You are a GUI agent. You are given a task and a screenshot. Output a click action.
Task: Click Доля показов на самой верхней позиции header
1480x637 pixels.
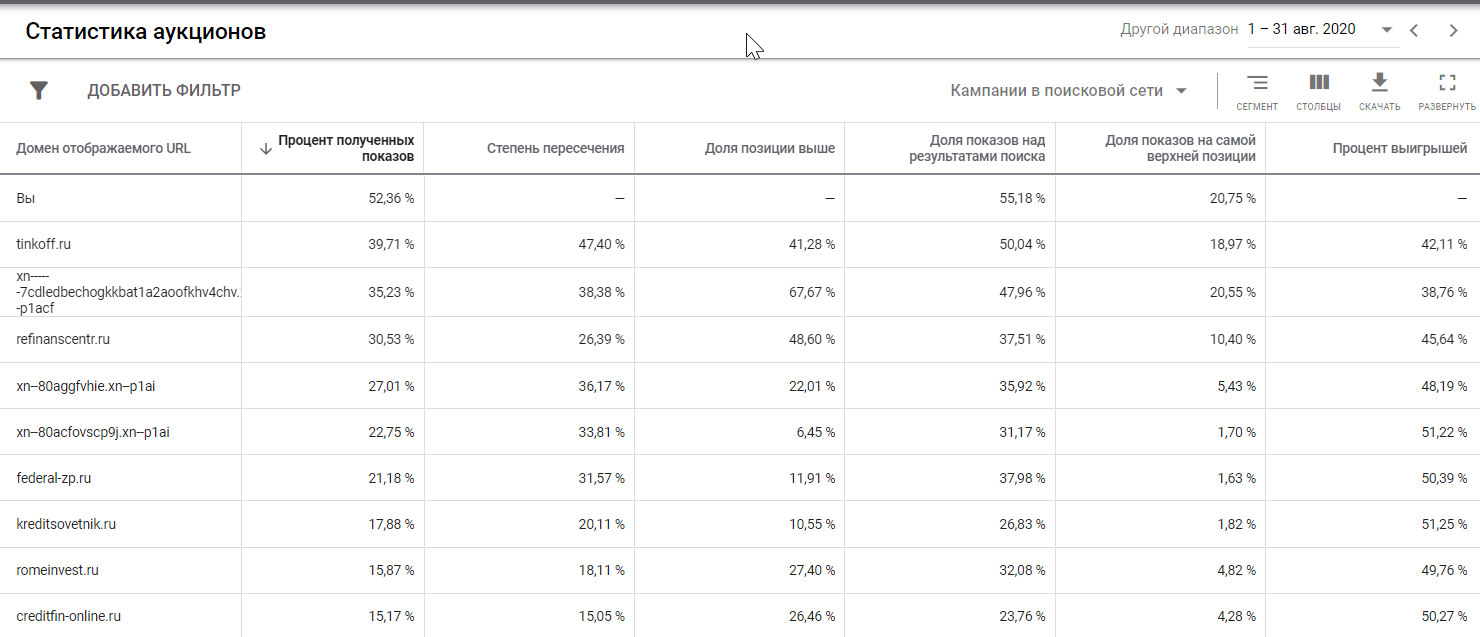[1180, 149]
